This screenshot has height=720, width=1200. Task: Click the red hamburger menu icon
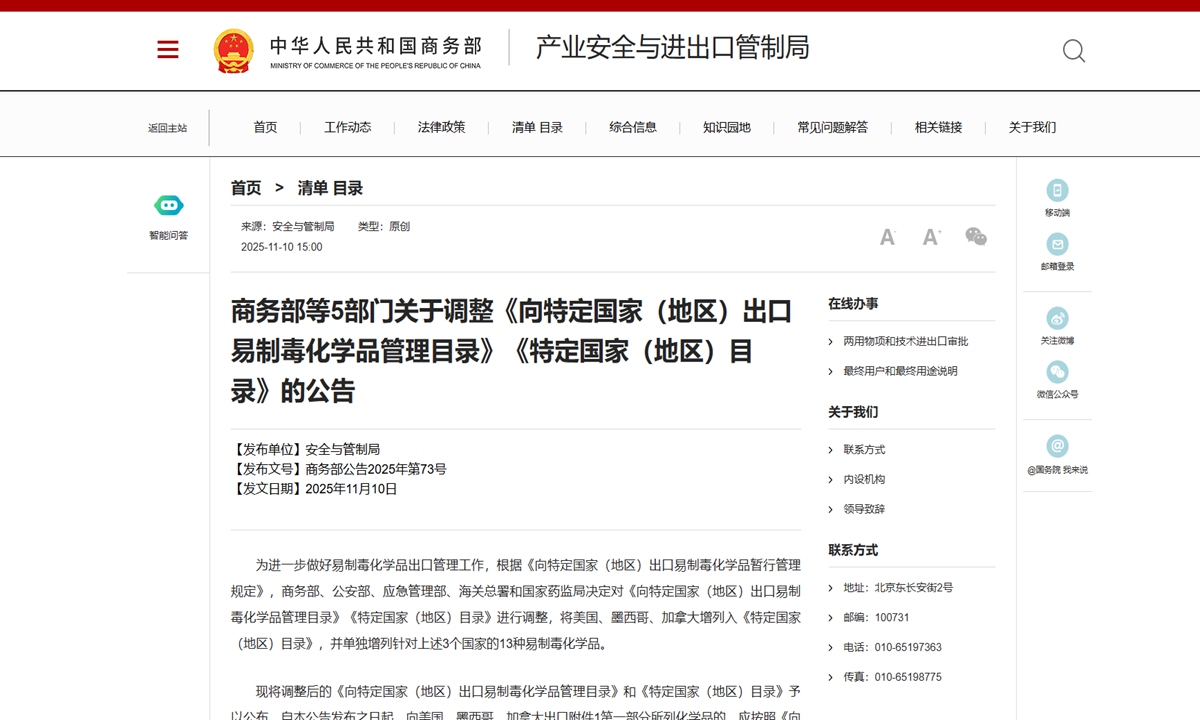(167, 49)
